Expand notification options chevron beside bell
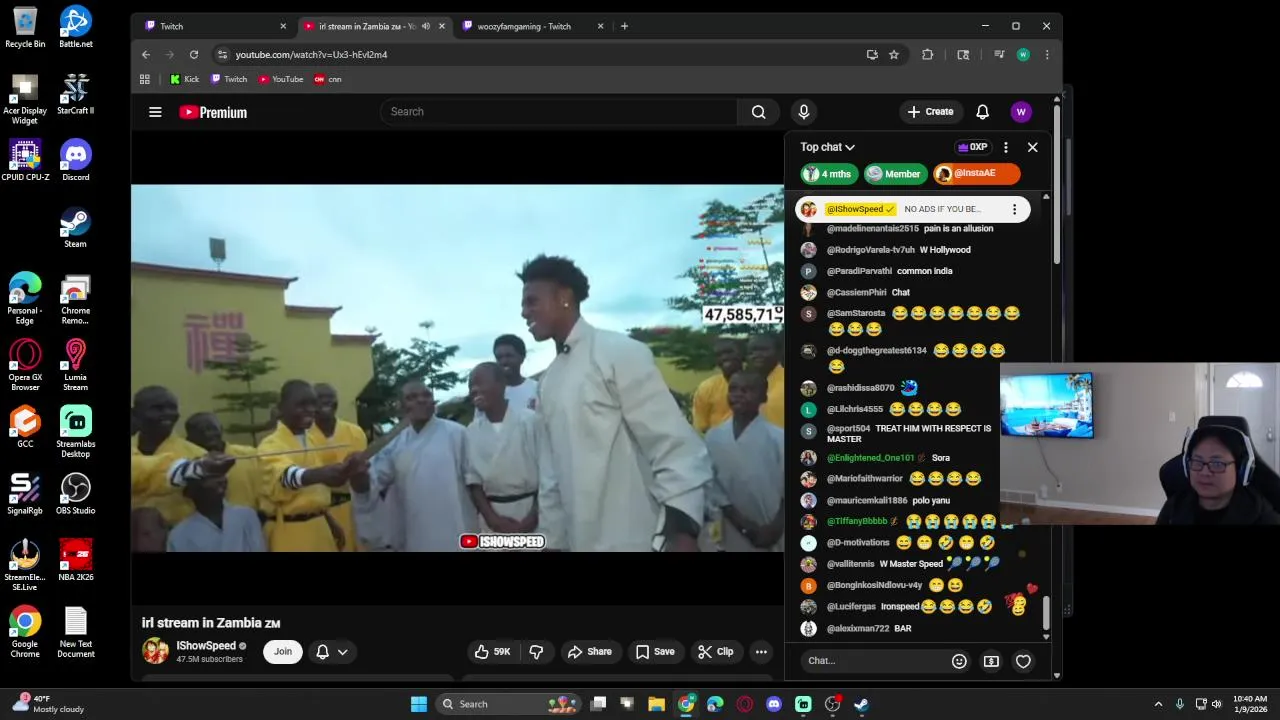This screenshot has width=1280, height=720. [342, 652]
